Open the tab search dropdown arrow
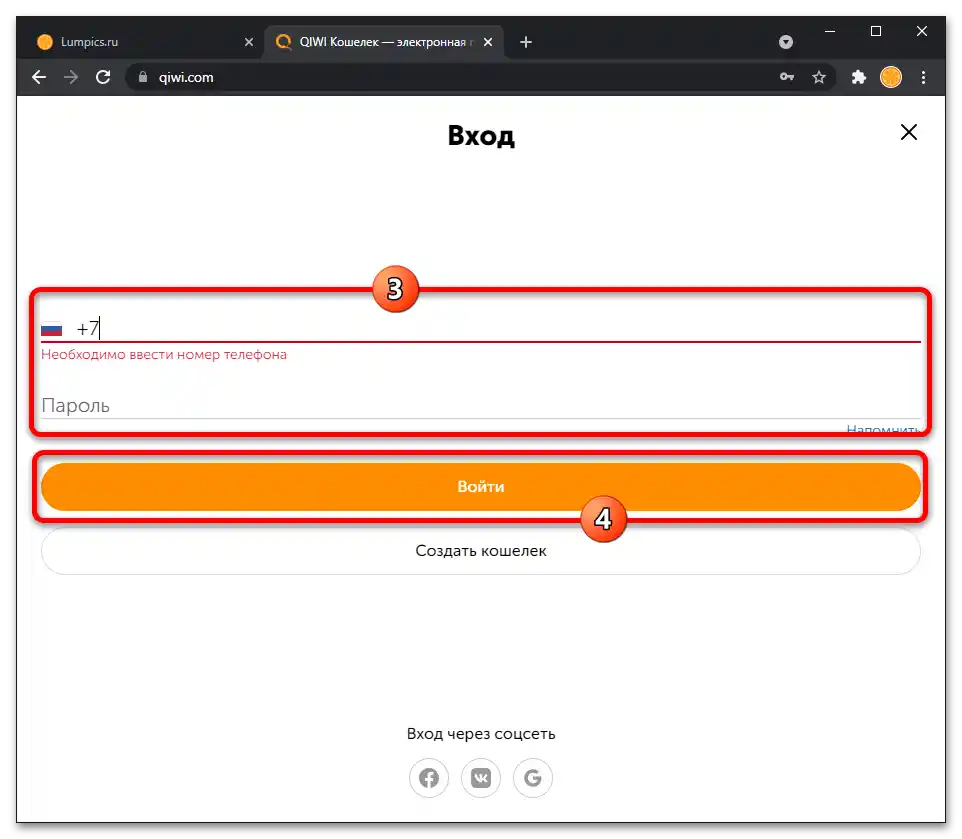Image resolution: width=962 pixels, height=839 pixels. [x=786, y=42]
